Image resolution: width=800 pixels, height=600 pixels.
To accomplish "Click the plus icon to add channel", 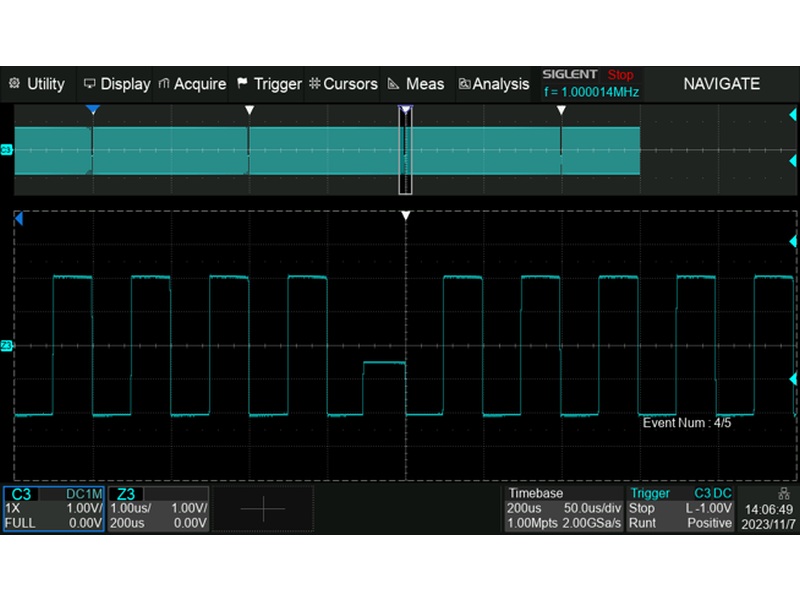I will (262, 509).
